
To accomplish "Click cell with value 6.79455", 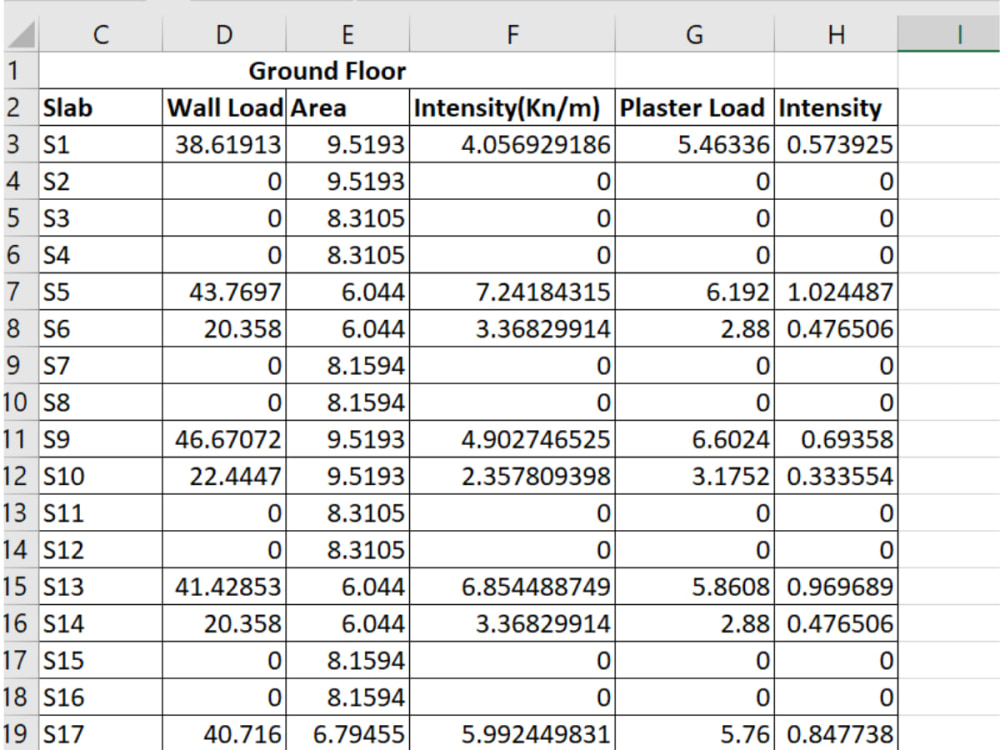I will point(348,733).
